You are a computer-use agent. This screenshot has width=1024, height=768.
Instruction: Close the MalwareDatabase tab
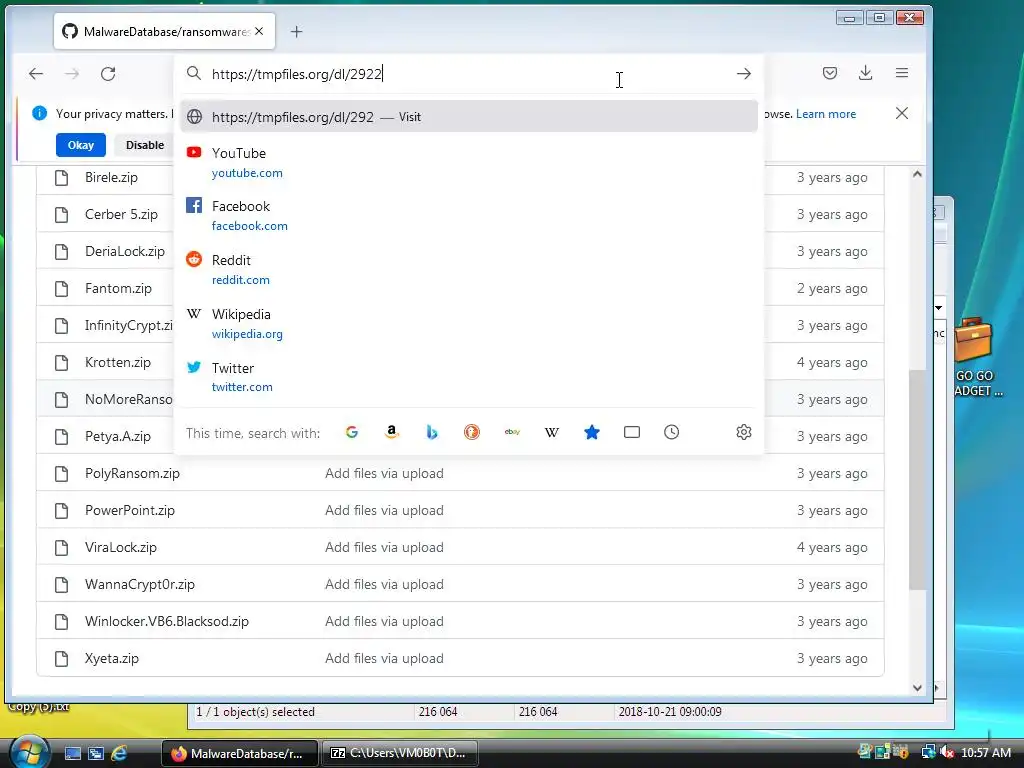coord(259,31)
